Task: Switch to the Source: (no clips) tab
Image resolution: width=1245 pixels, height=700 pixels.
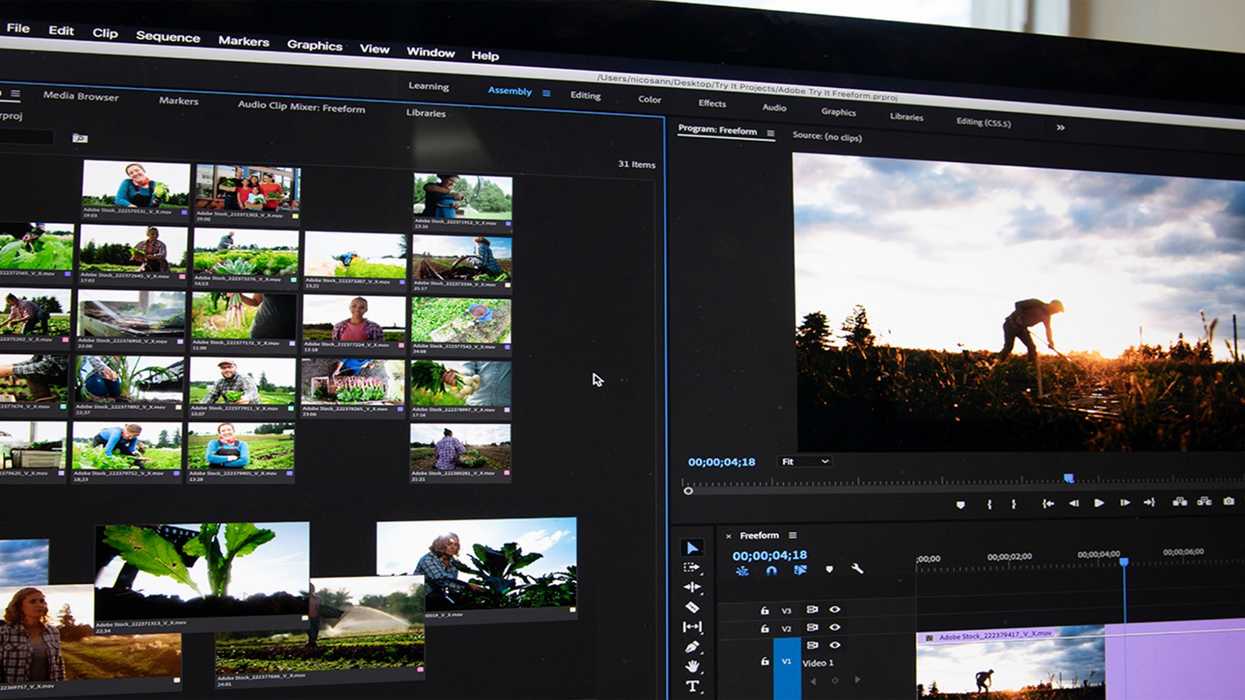Action: tap(827, 135)
